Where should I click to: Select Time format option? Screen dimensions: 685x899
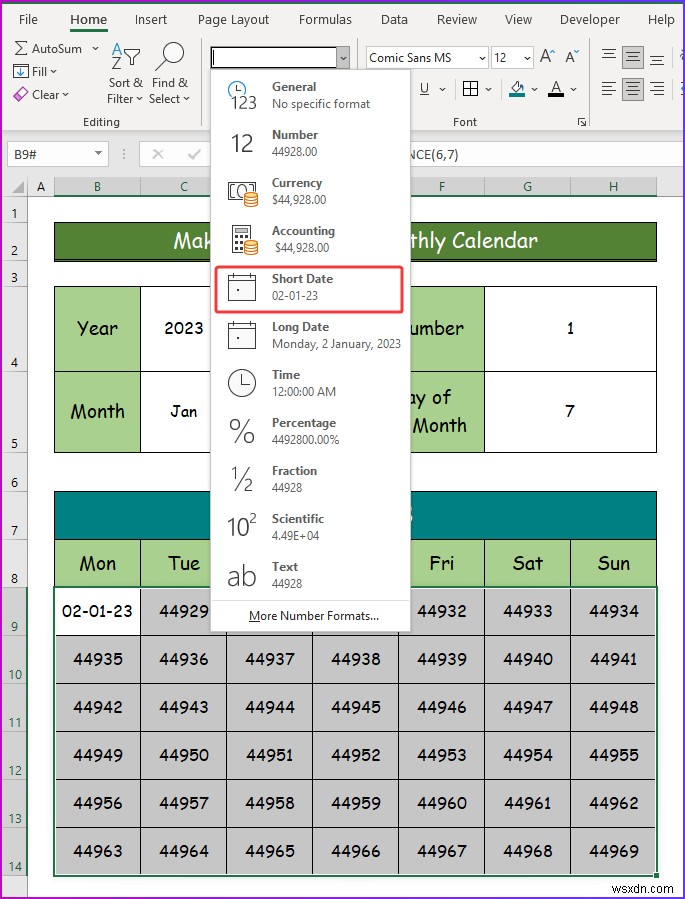(311, 383)
